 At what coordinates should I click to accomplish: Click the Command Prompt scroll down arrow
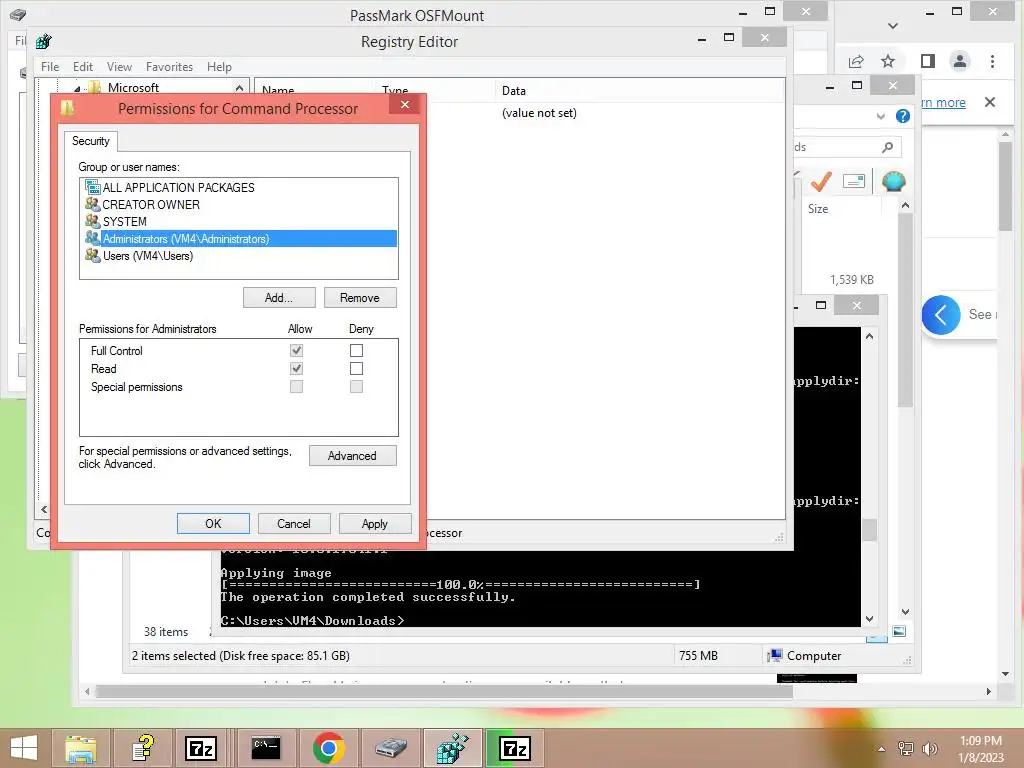point(869,618)
